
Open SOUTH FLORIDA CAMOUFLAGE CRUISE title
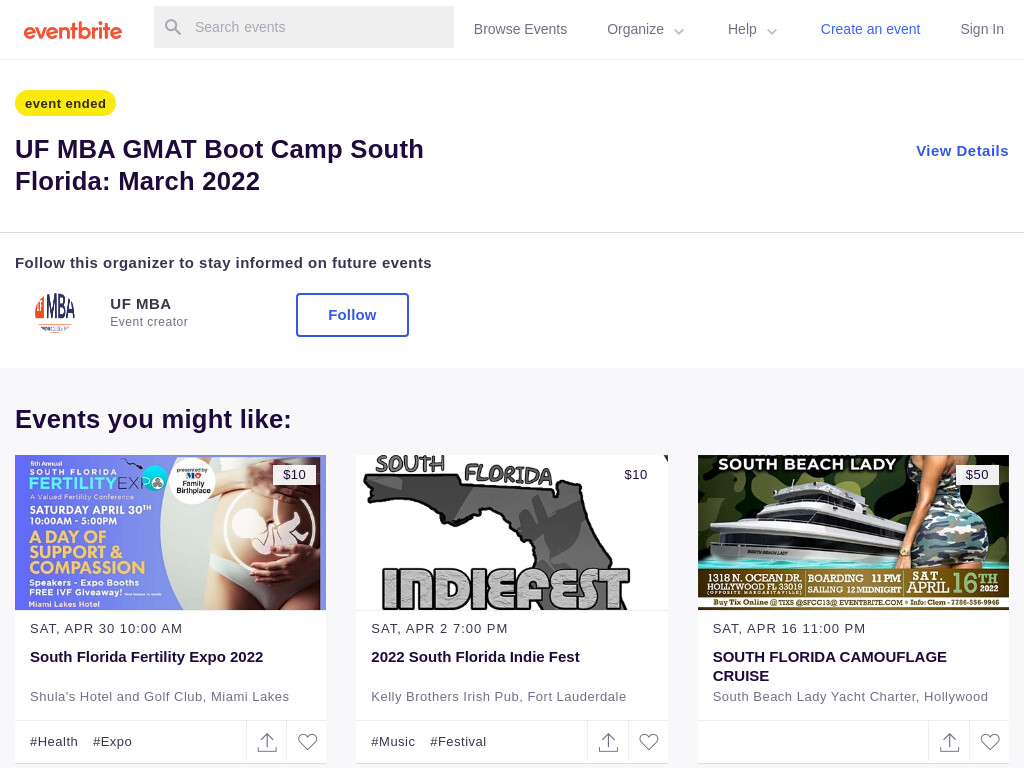(x=829, y=666)
